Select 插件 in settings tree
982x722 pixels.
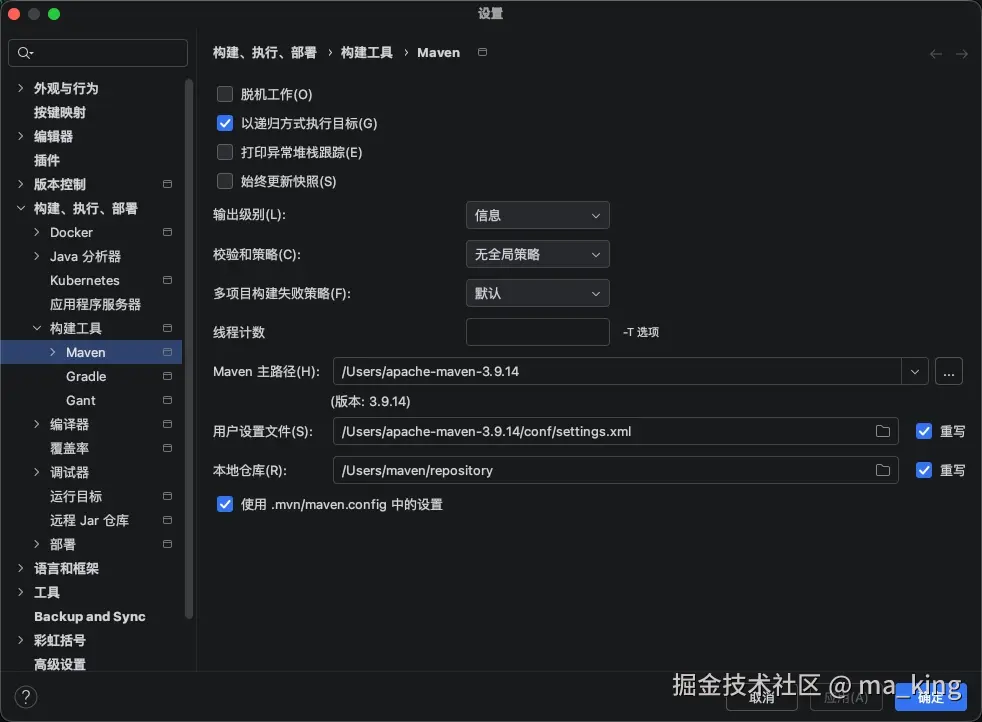click(47, 160)
